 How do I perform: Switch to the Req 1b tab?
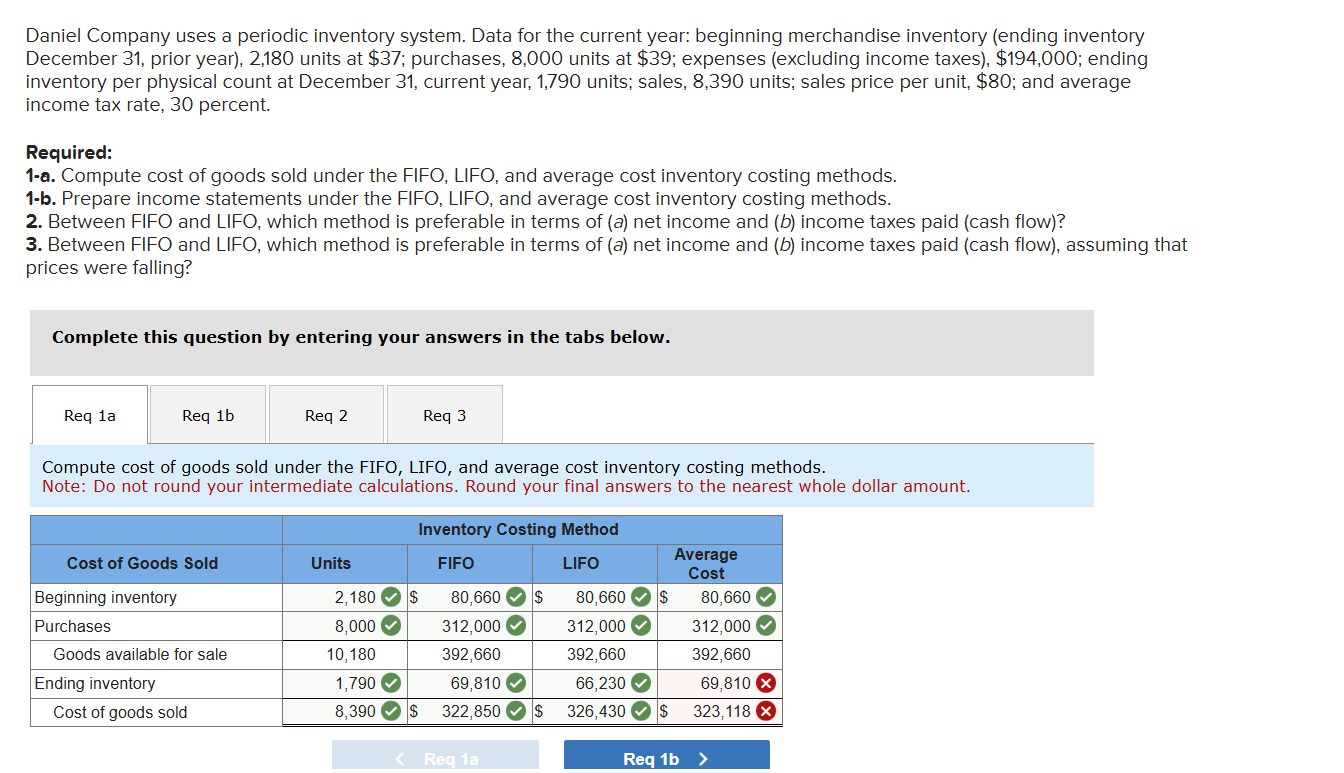[x=208, y=415]
